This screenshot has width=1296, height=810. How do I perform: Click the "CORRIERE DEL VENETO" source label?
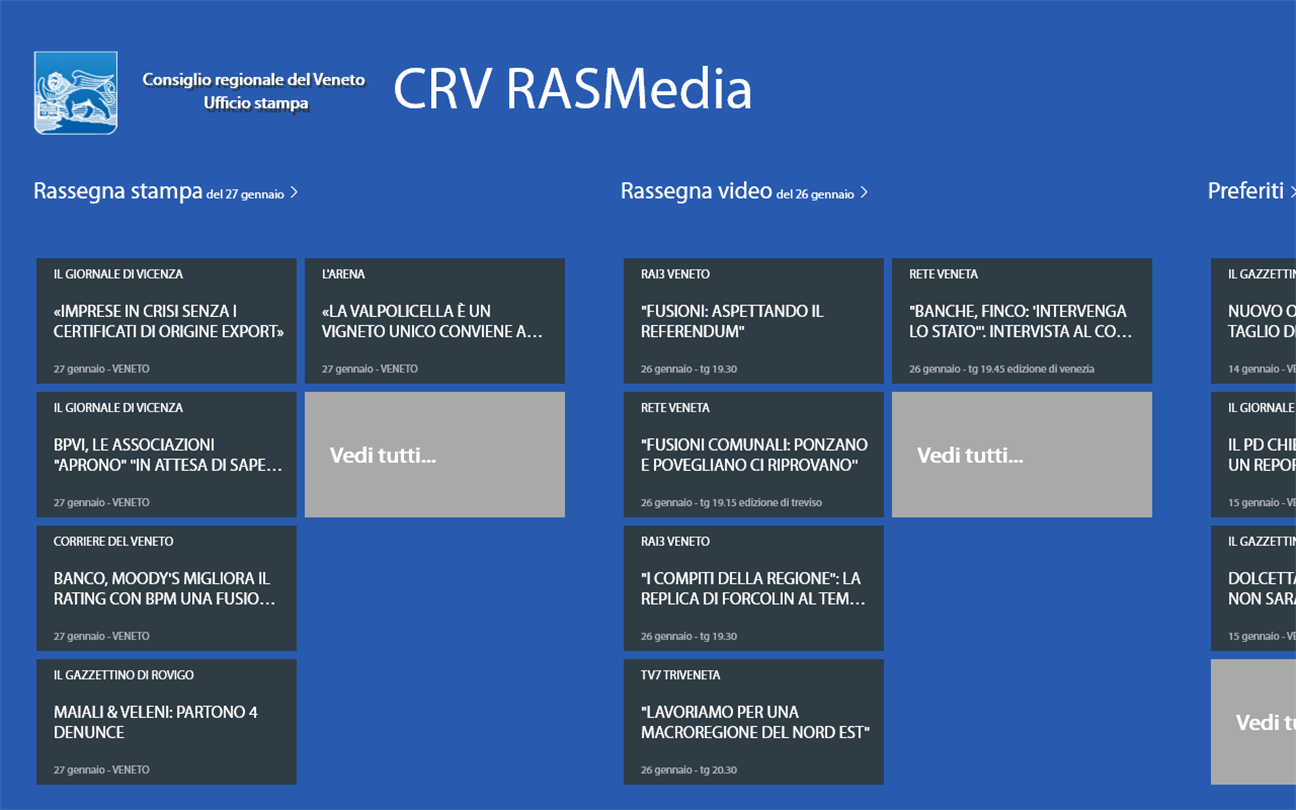click(x=114, y=541)
